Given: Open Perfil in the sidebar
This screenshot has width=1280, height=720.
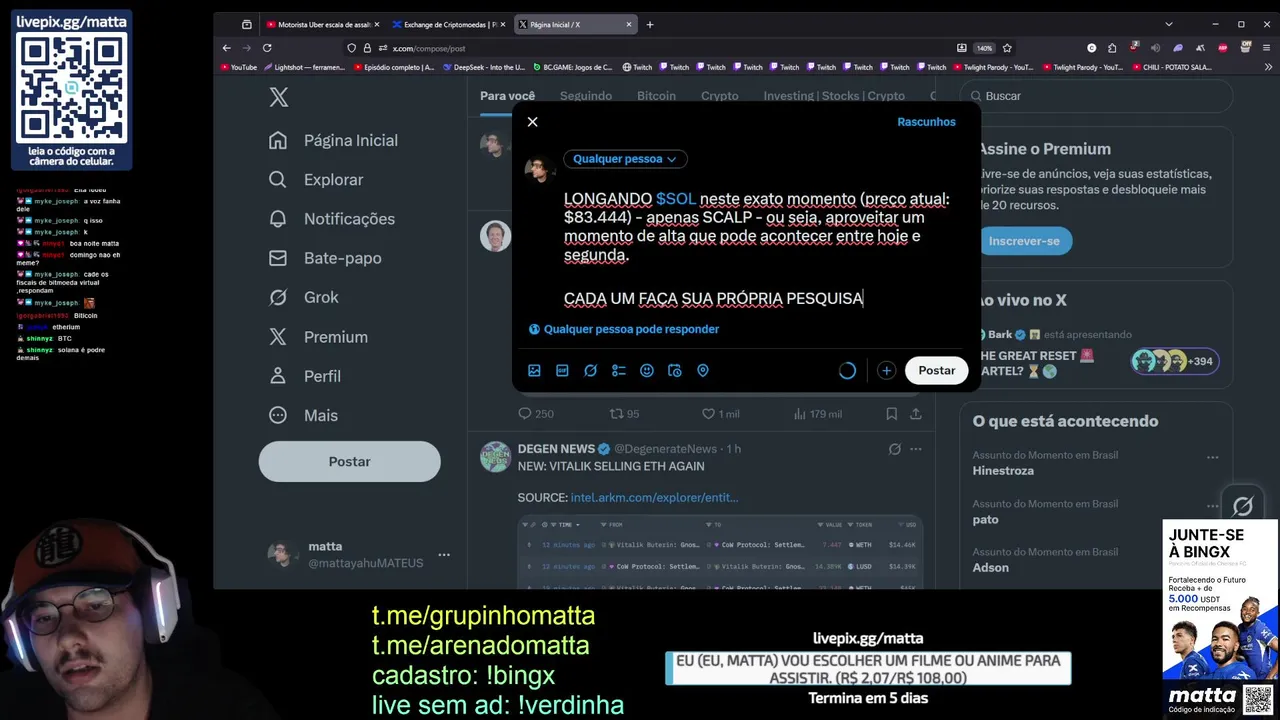Looking at the screenshot, I should point(306,376).
